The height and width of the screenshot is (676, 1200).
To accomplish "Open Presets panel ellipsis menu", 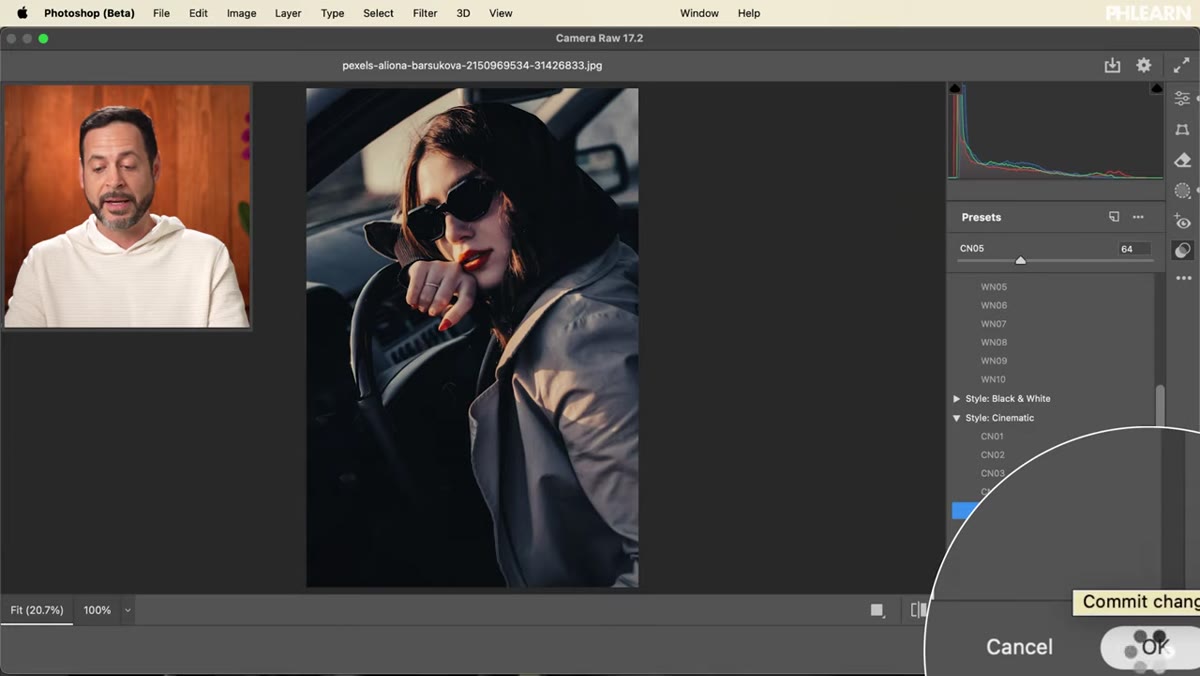I will point(1138,217).
